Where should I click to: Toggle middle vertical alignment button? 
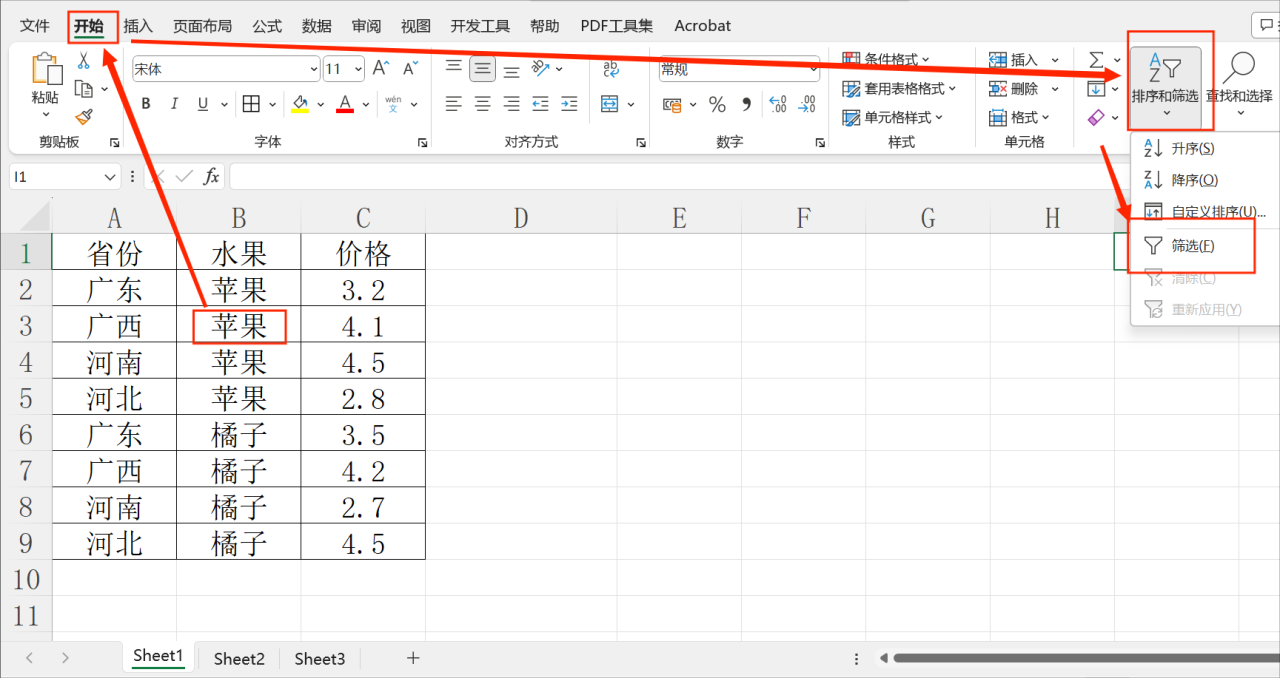[482, 68]
